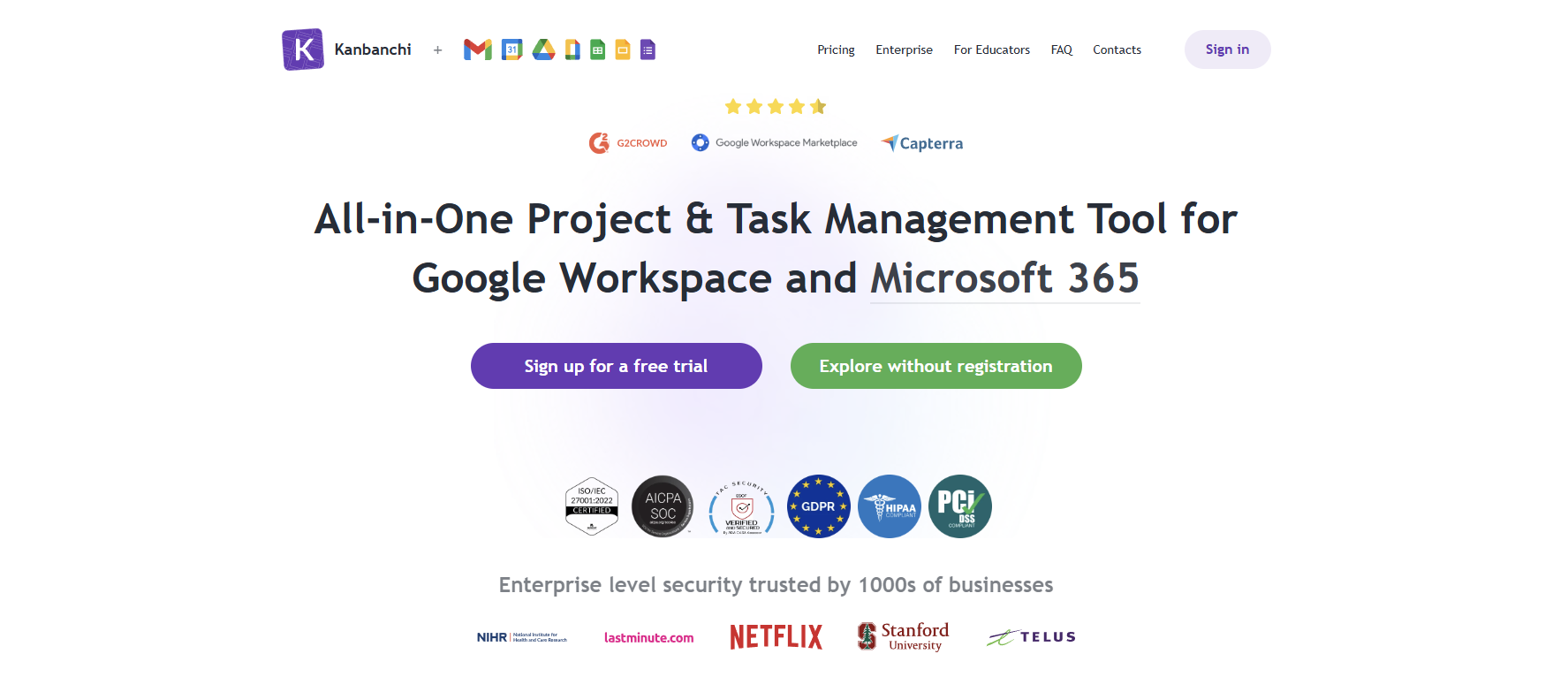Click the Gmail icon in header
The image size is (1568, 692).
coord(478,49)
